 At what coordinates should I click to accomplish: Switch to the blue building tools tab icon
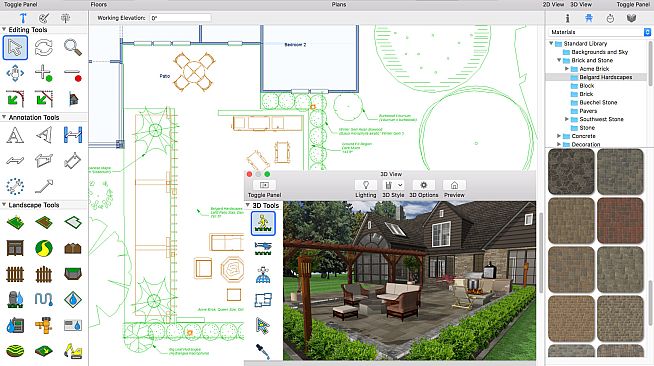tap(23, 18)
